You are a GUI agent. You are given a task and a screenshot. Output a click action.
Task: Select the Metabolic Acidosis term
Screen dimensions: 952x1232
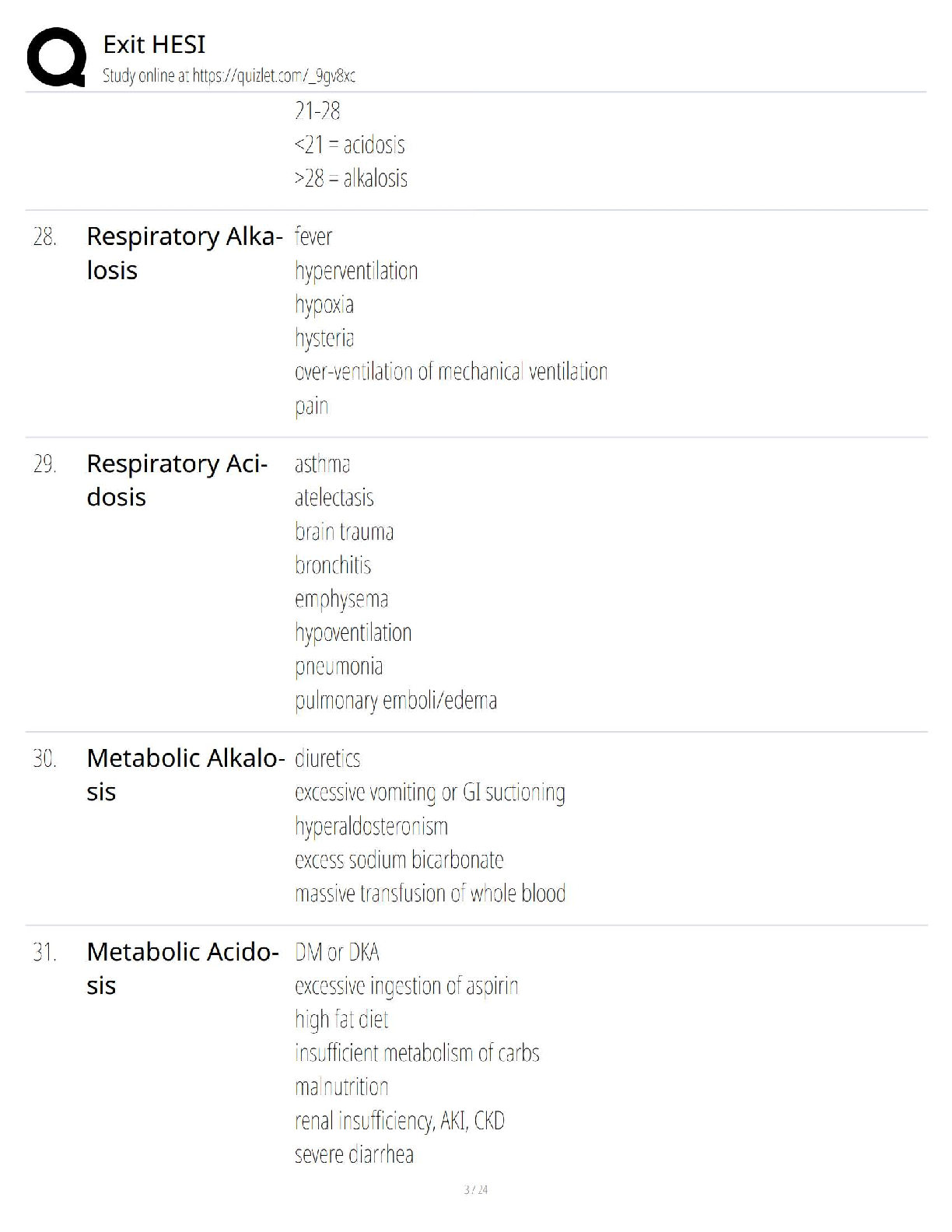[x=183, y=968]
